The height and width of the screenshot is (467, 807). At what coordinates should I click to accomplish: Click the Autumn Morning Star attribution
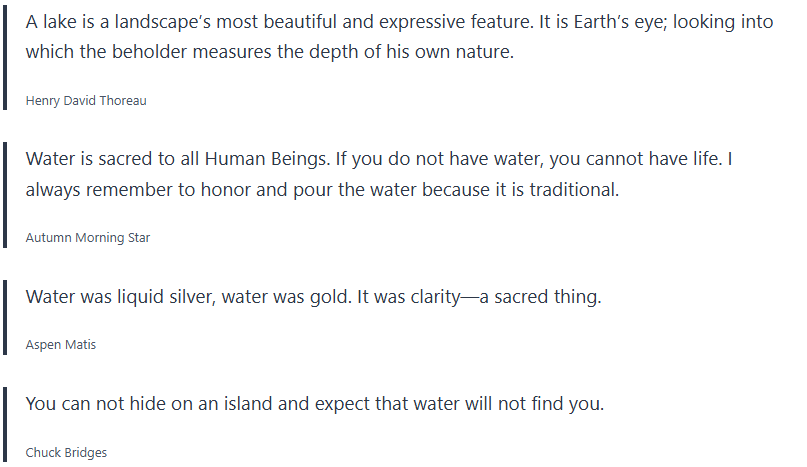[x=88, y=238]
